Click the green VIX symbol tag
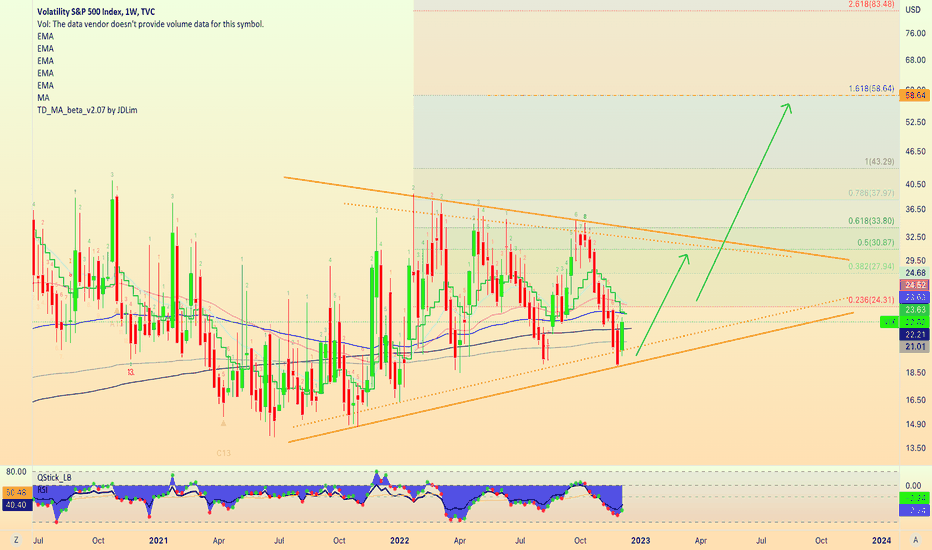 [x=890, y=322]
